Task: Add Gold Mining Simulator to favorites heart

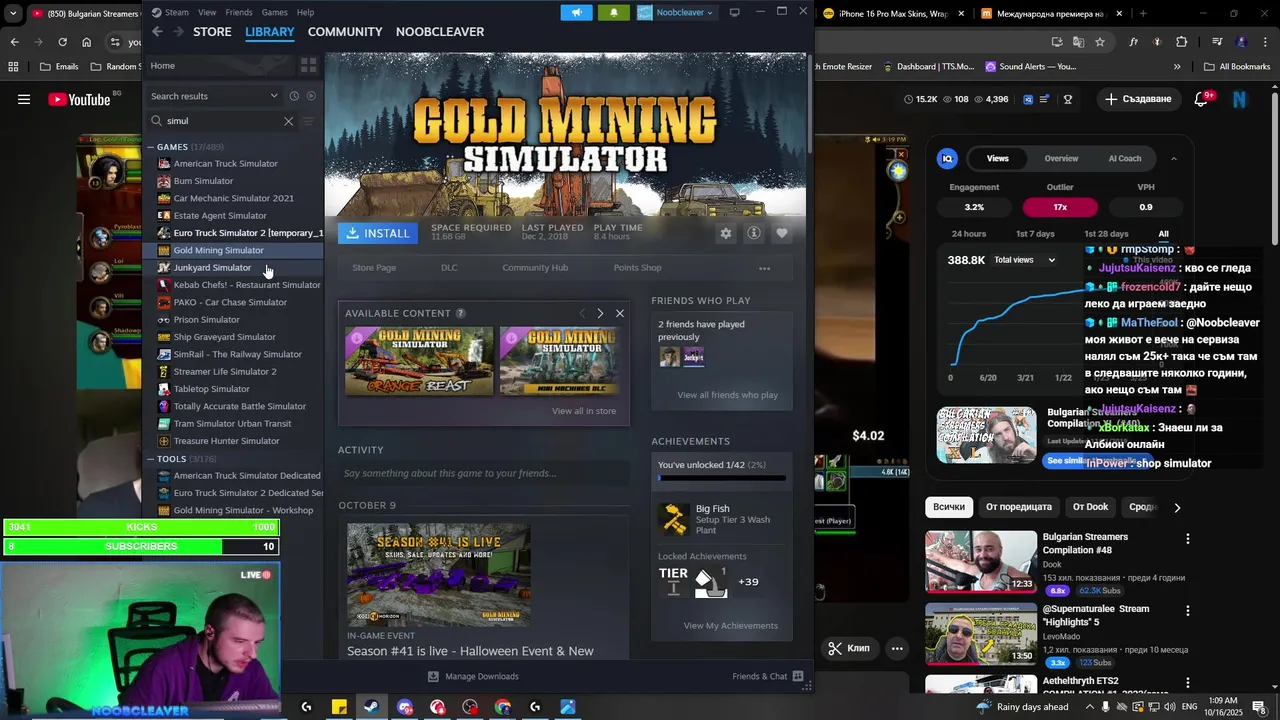Action: [x=782, y=233]
